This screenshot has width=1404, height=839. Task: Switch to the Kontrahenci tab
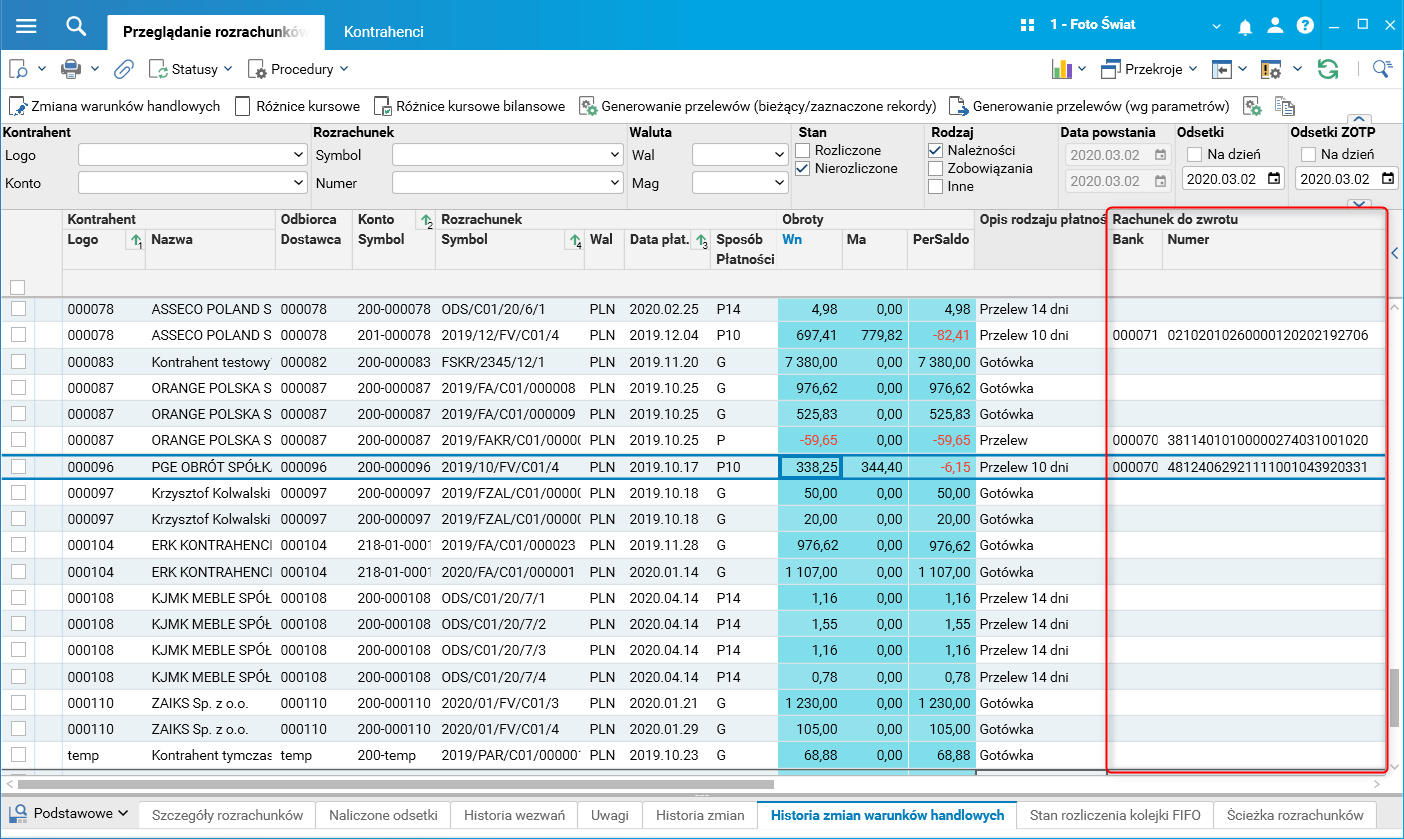pyautogui.click(x=383, y=32)
